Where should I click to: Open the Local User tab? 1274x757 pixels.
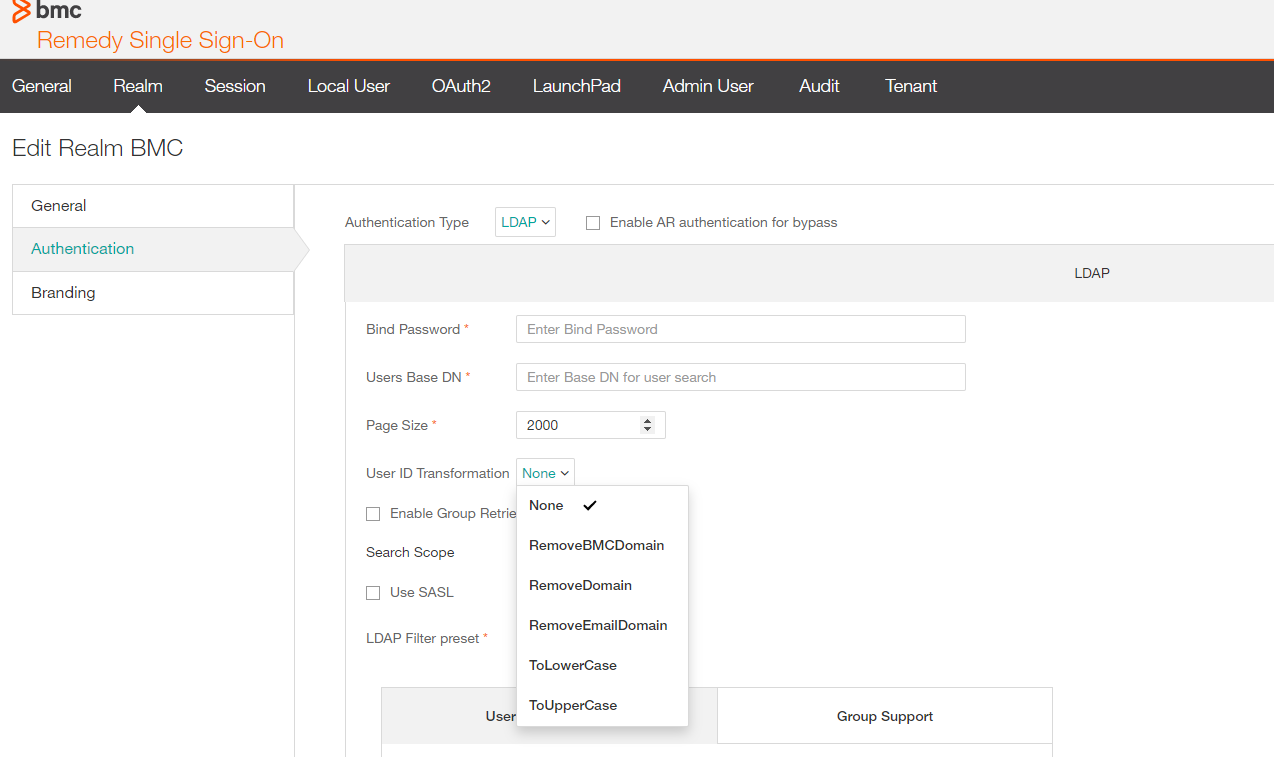349,86
